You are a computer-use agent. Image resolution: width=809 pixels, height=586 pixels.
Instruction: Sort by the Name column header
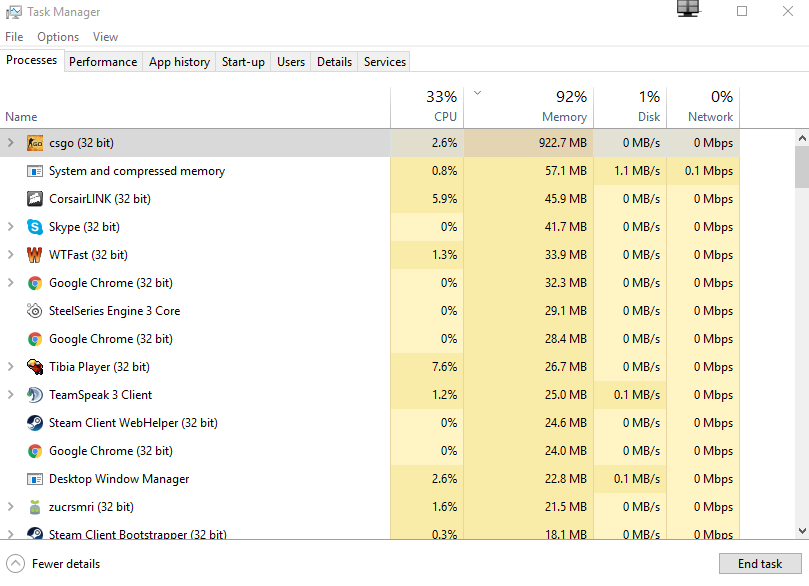[x=195, y=107]
